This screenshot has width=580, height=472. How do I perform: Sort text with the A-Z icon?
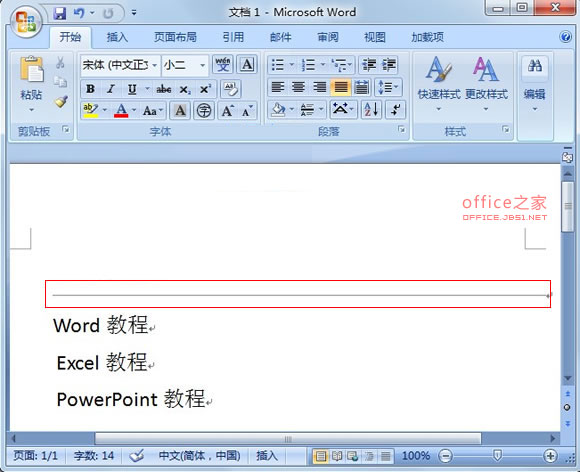(x=371, y=109)
